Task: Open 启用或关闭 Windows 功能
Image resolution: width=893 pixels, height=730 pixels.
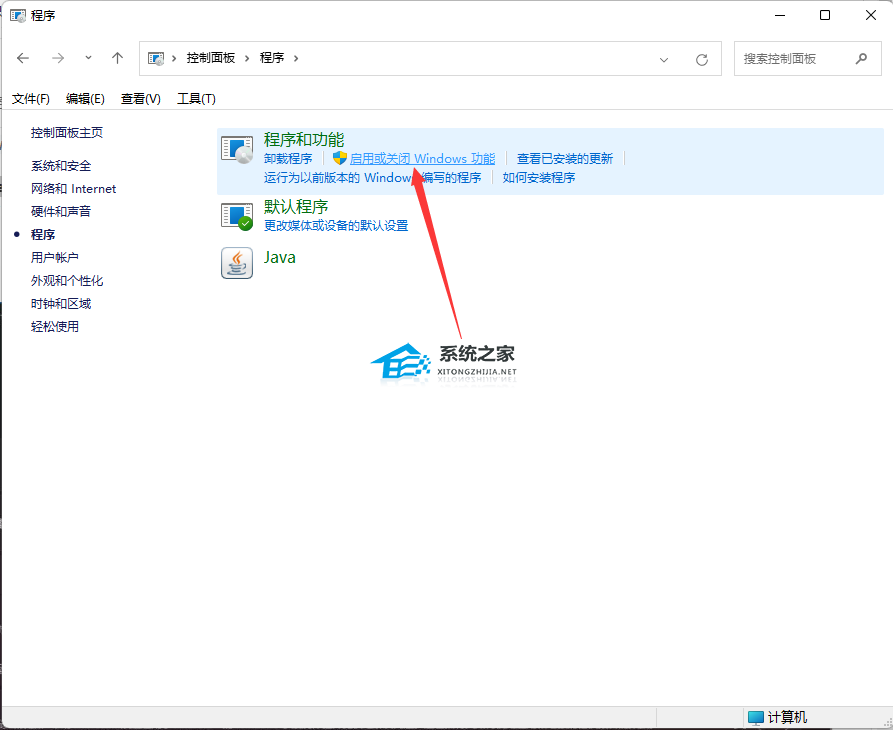Action: tap(422, 158)
